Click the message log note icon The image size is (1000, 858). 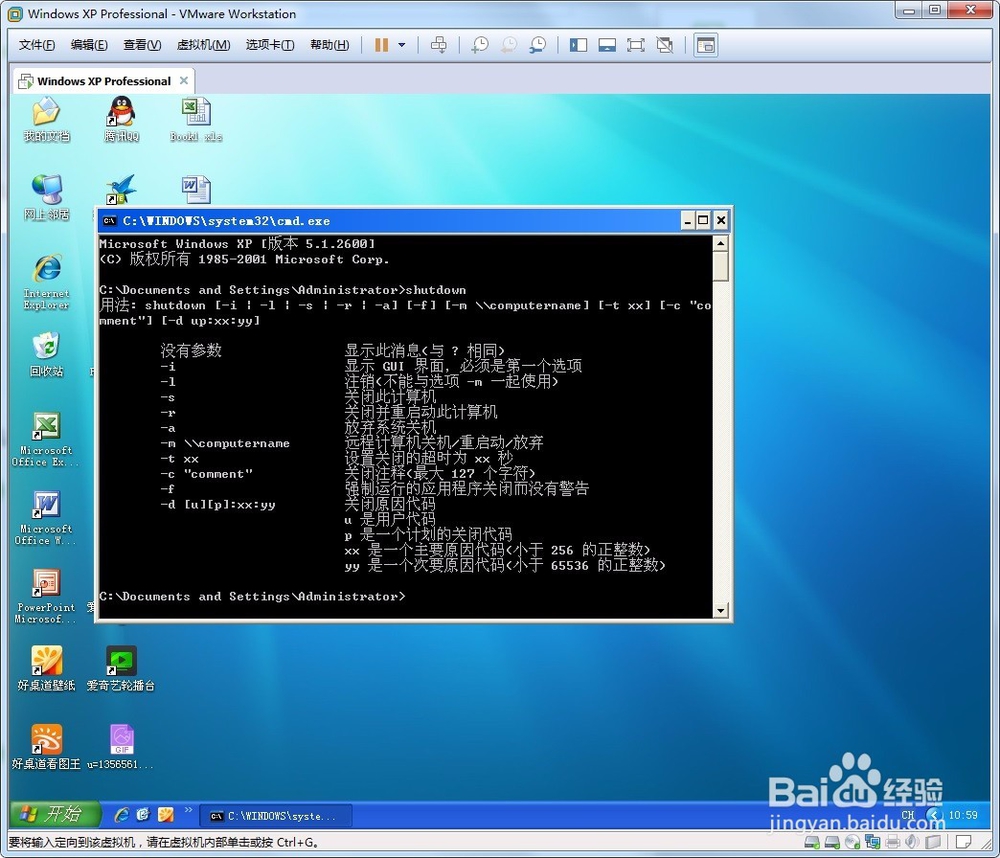964,842
